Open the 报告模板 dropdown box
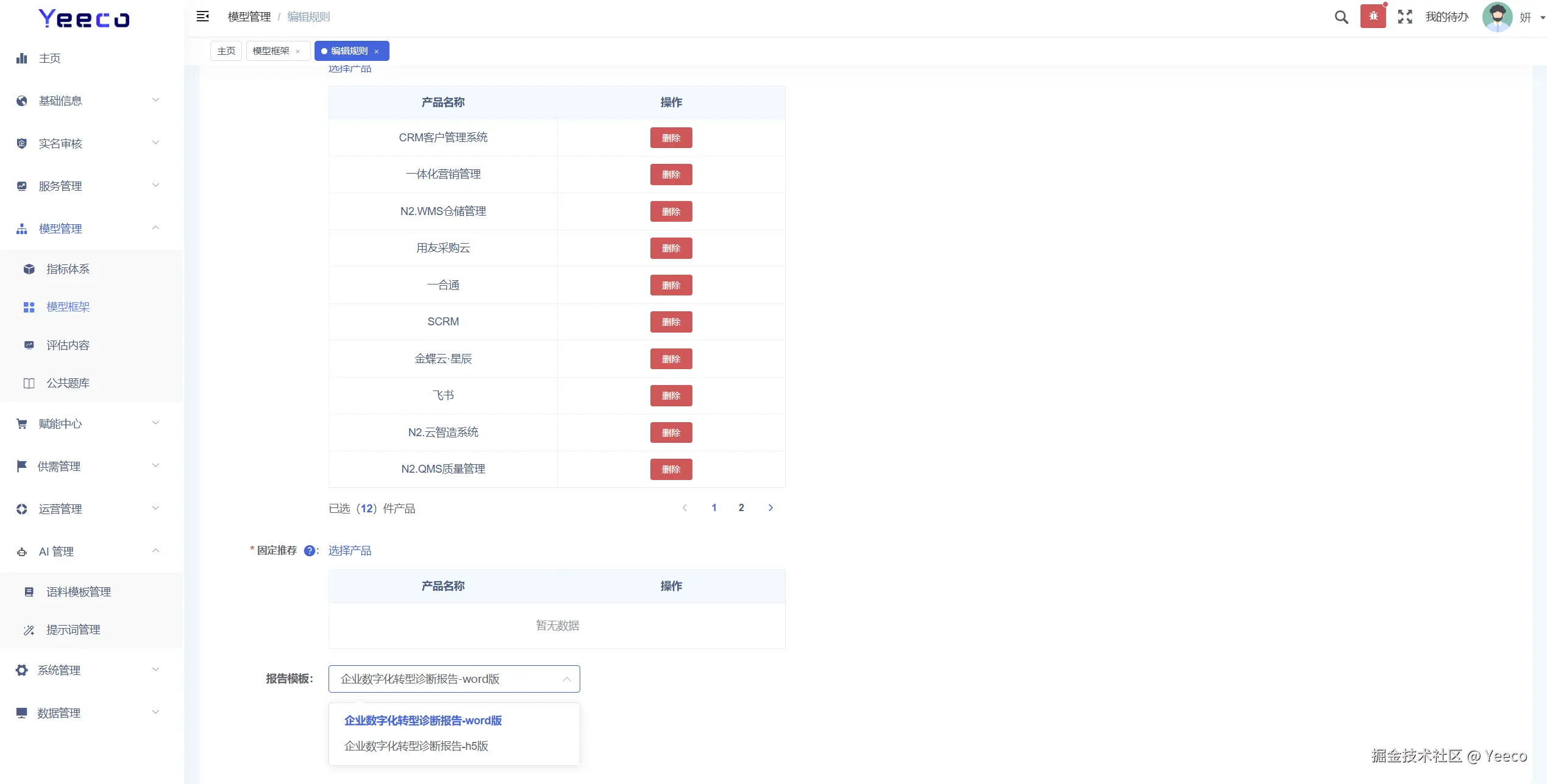This screenshot has height=784, width=1547. click(453, 679)
